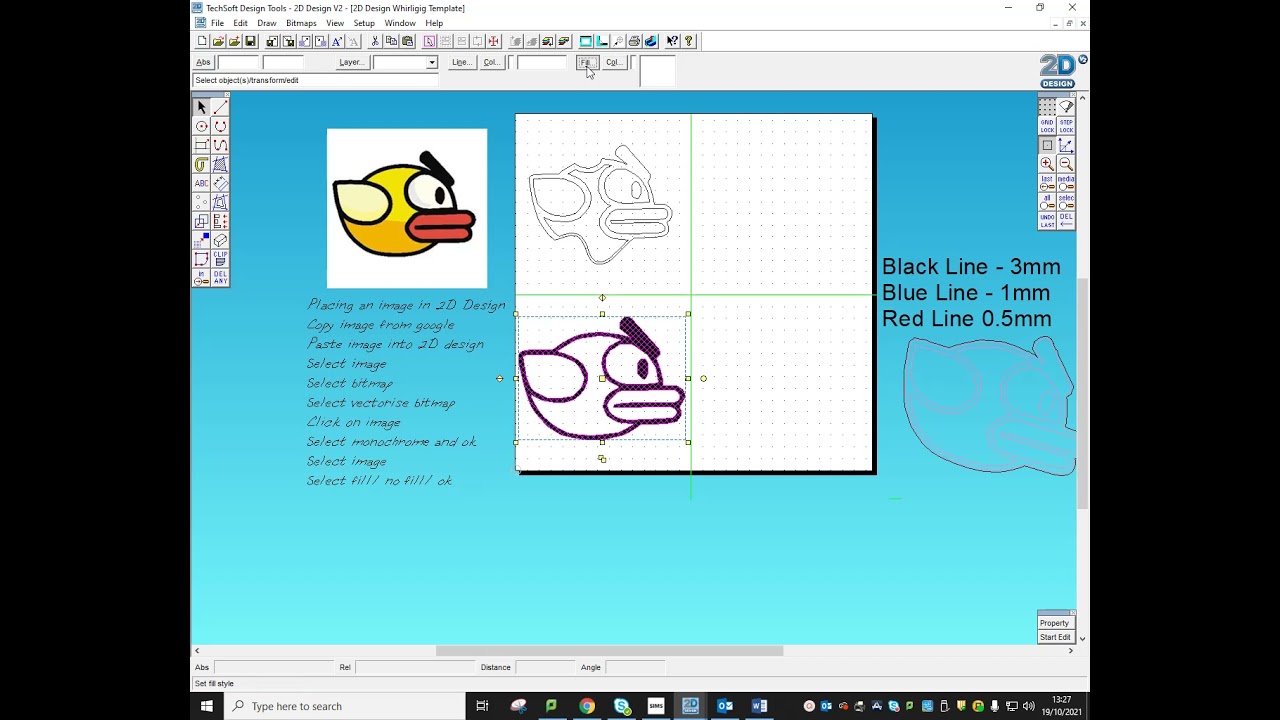Toggle the grid dots display
The width and height of the screenshot is (1280, 720).
coord(1047,106)
